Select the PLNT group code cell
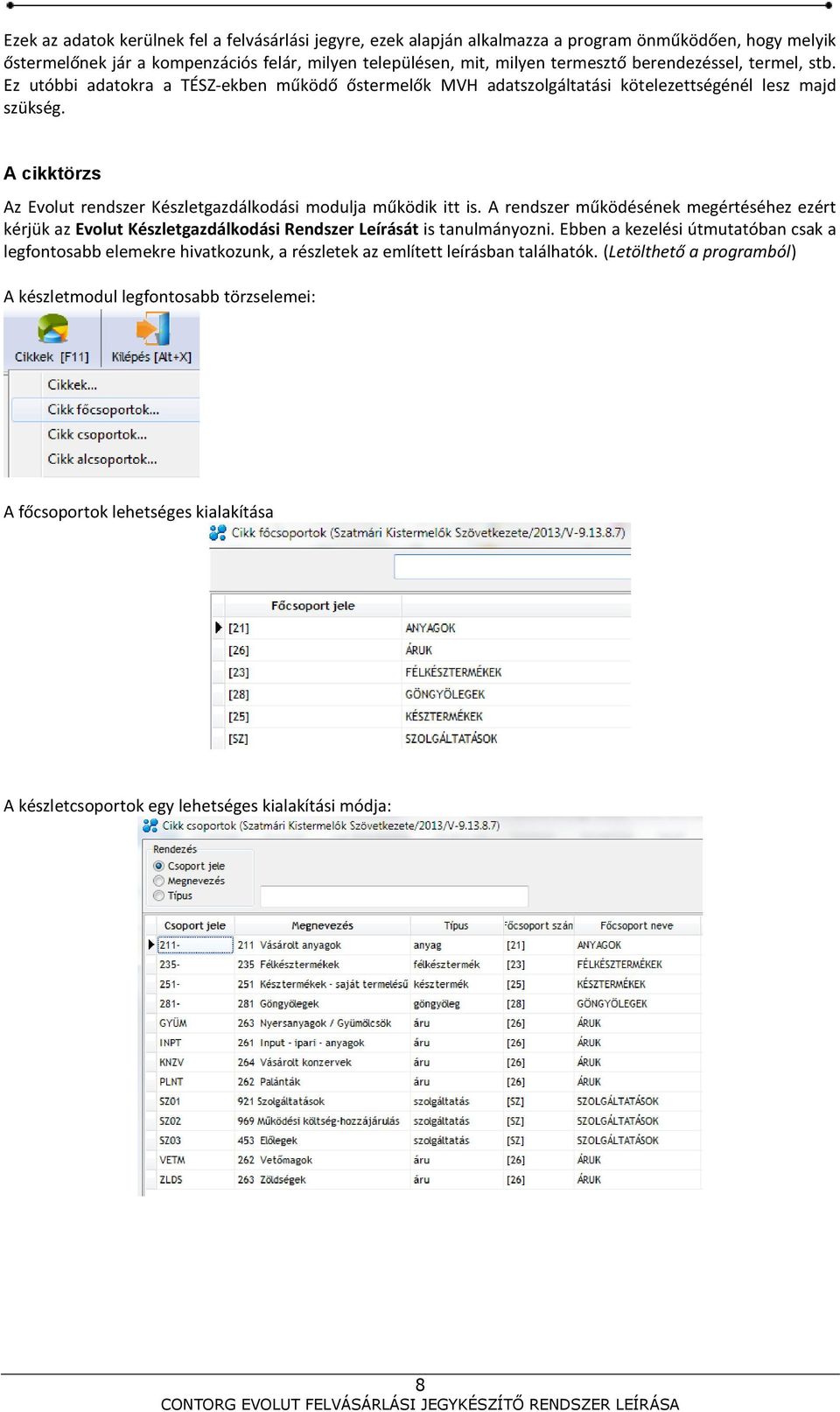The height and width of the screenshot is (1412, 840). point(195,1082)
